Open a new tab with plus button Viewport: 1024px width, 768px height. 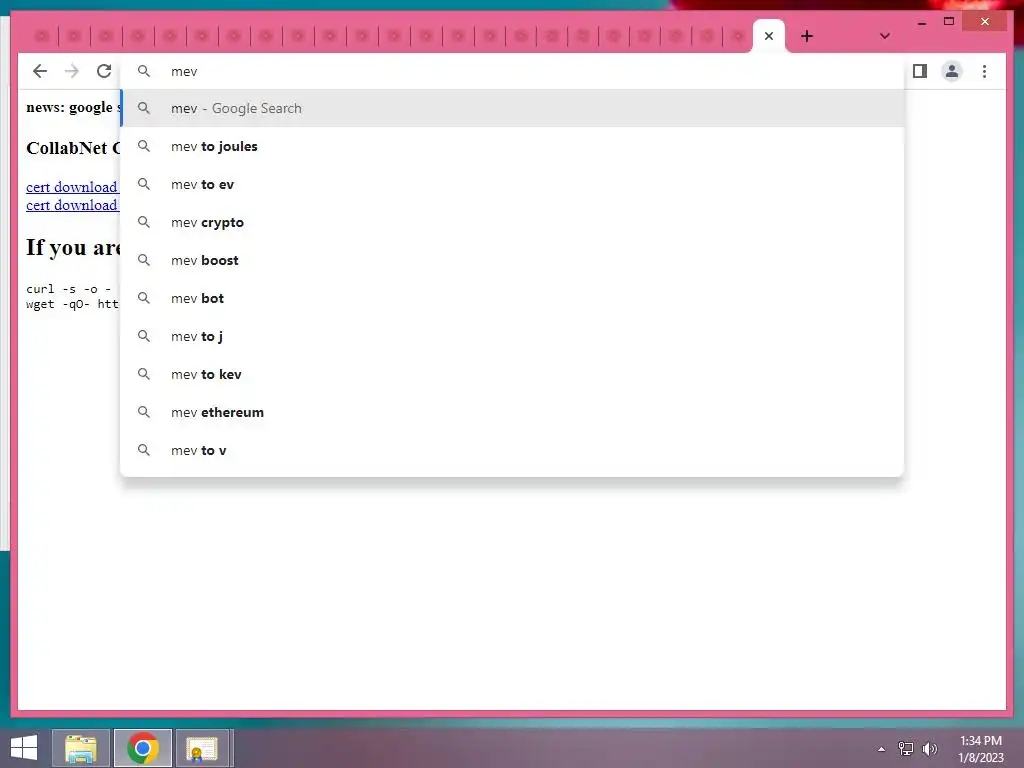point(807,36)
